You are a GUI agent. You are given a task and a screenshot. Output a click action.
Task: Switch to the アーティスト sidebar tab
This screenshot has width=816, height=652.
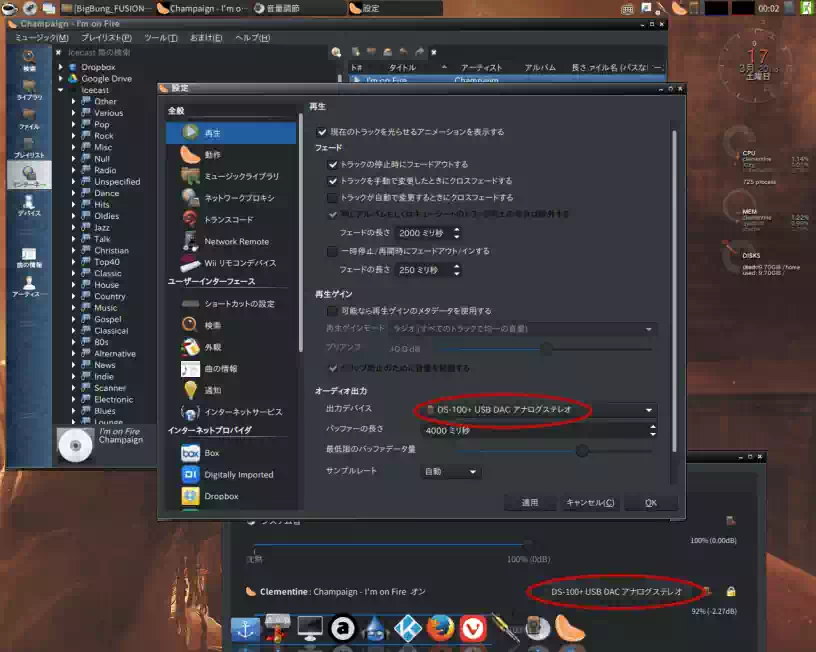click(29, 287)
